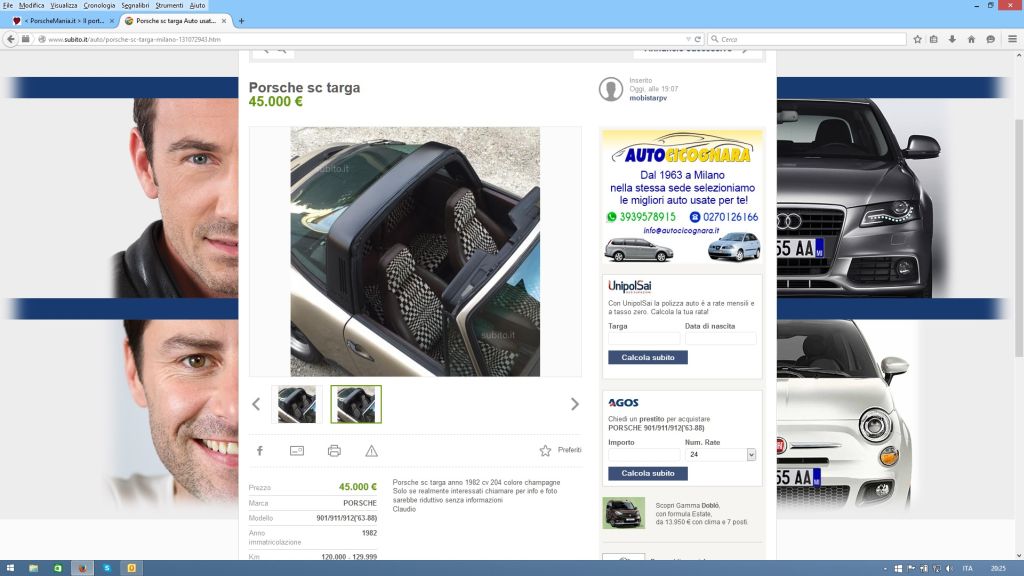This screenshot has height=576, width=1024.
Task: Click the seller avatar icon
Action: click(x=611, y=89)
